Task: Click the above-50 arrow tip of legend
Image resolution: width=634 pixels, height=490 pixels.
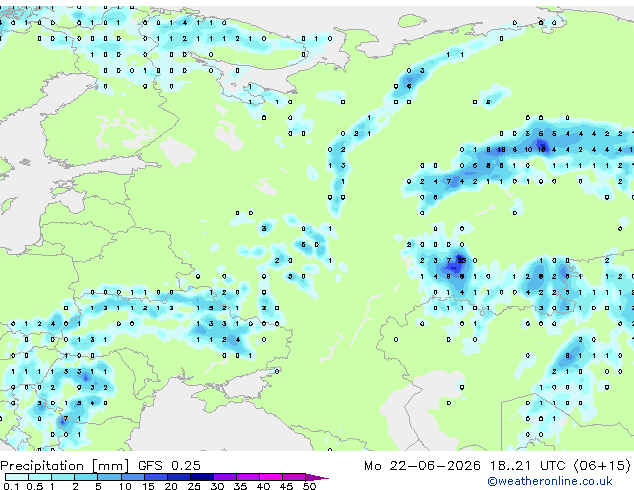Action: (317, 477)
